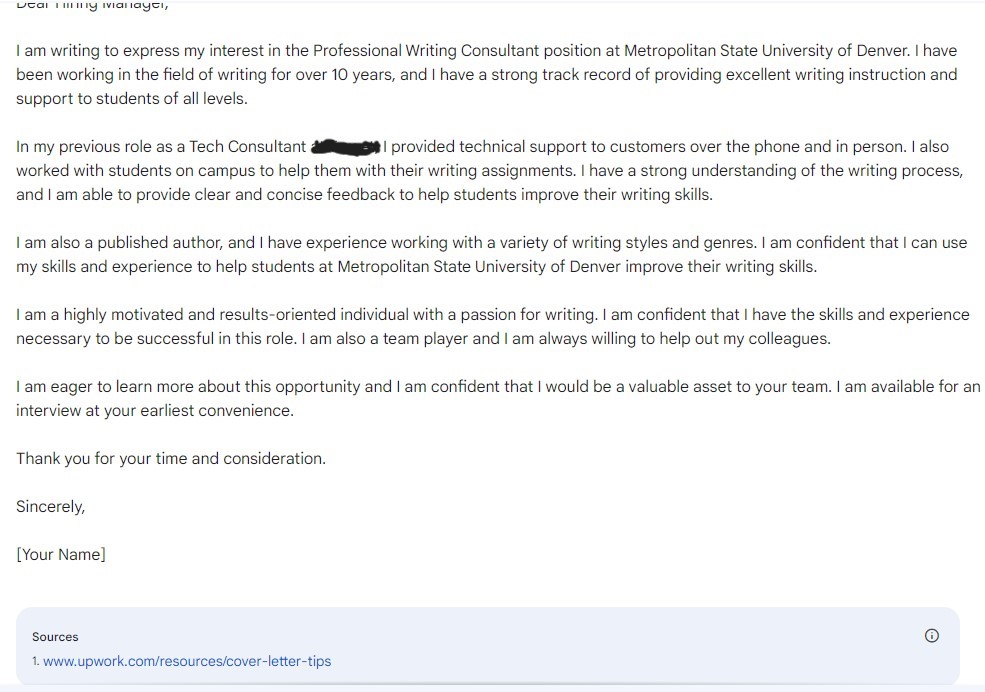
Task: Click 'interview at your earliest convenience' text
Action: (155, 411)
